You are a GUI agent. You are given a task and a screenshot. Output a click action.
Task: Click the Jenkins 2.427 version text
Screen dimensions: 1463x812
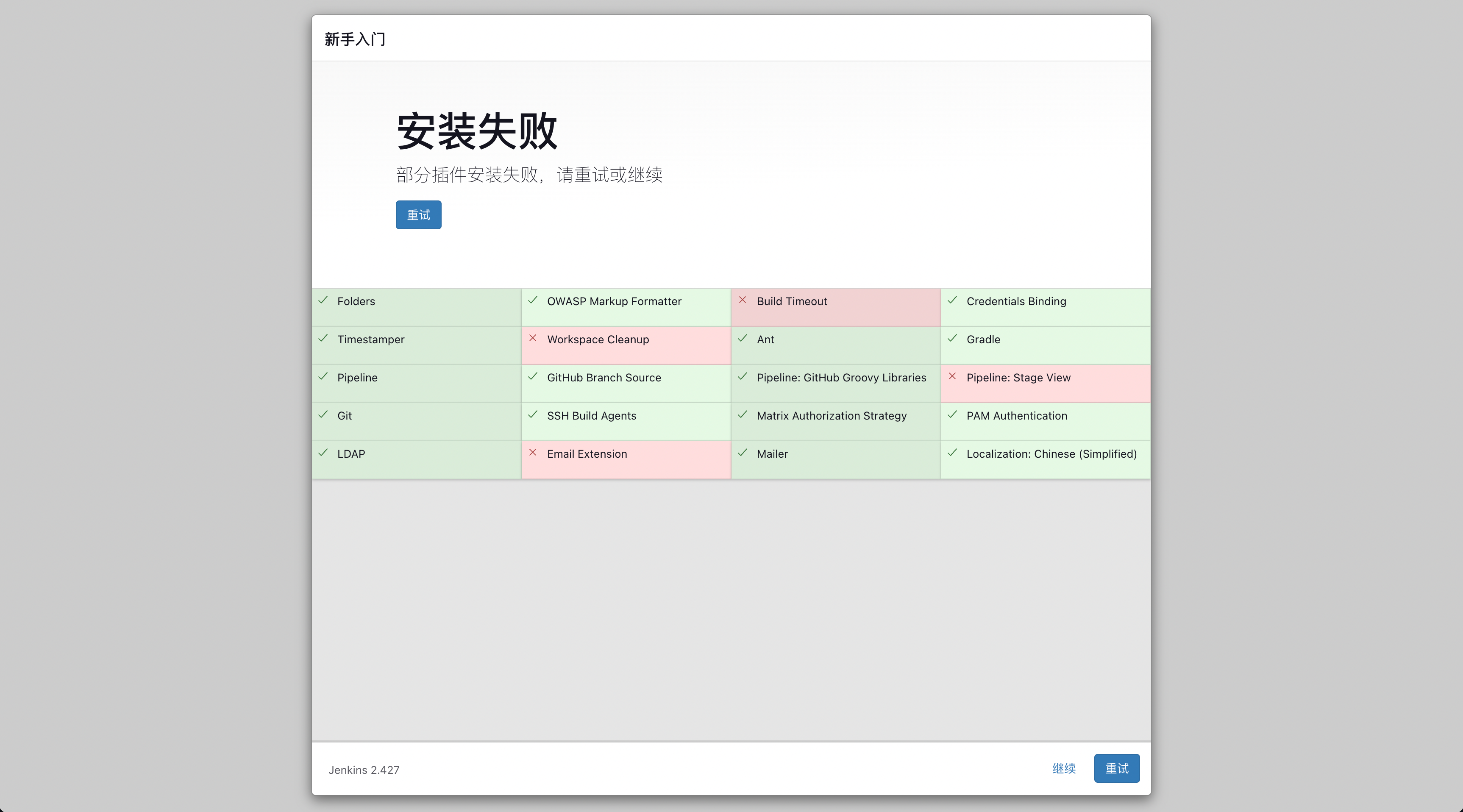click(x=364, y=770)
